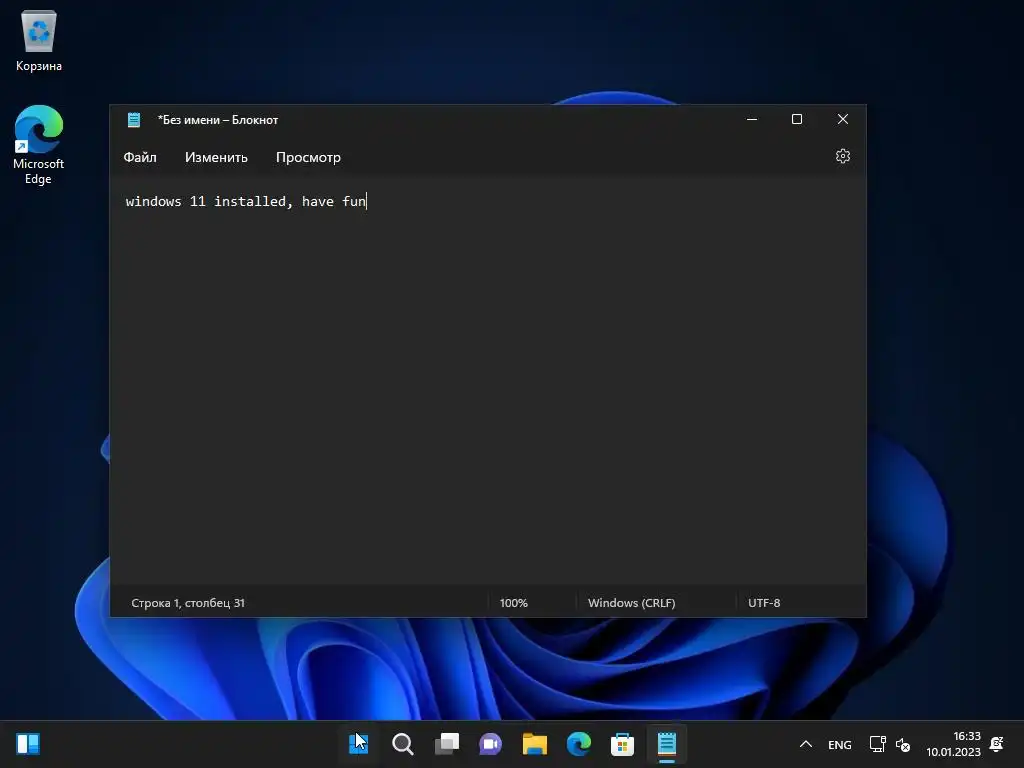Click the Notepad icon in title bar

click(134, 120)
